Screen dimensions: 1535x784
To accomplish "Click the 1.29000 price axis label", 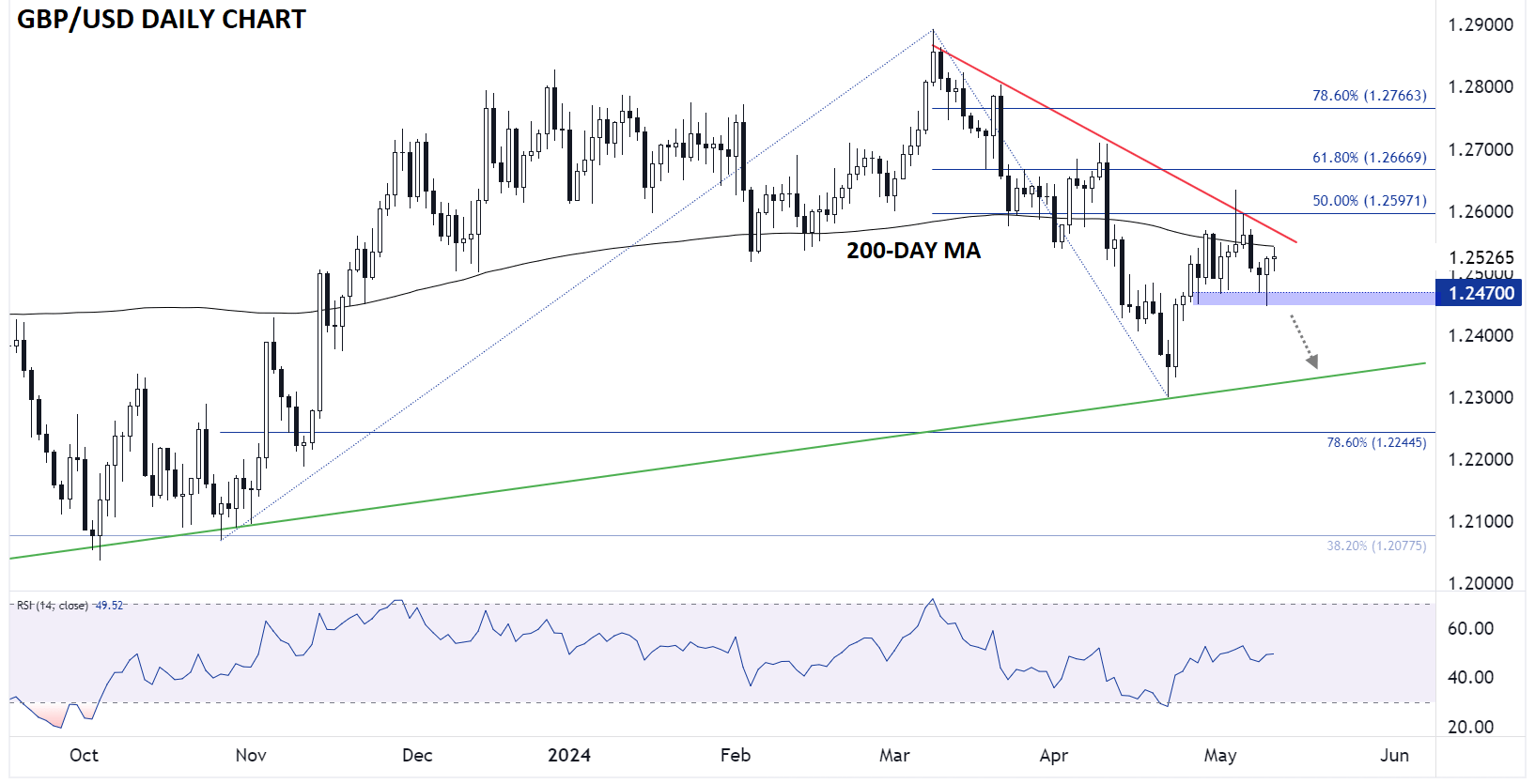I will pyautogui.click(x=1481, y=25).
